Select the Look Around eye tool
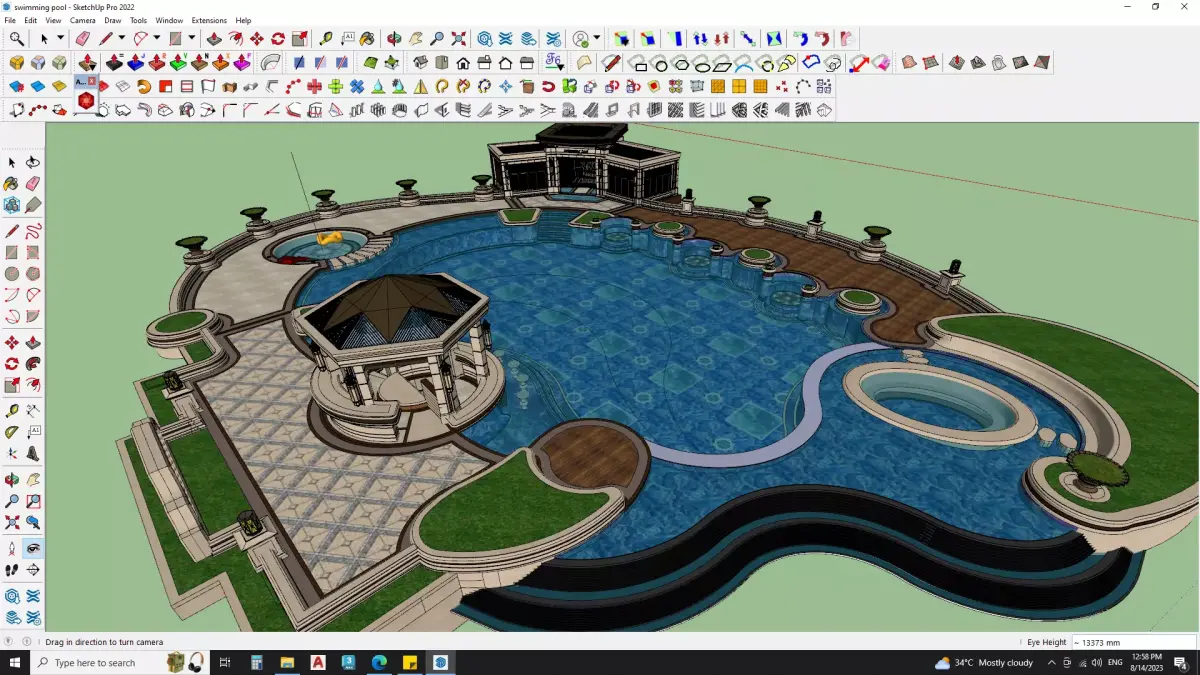 click(x=33, y=549)
